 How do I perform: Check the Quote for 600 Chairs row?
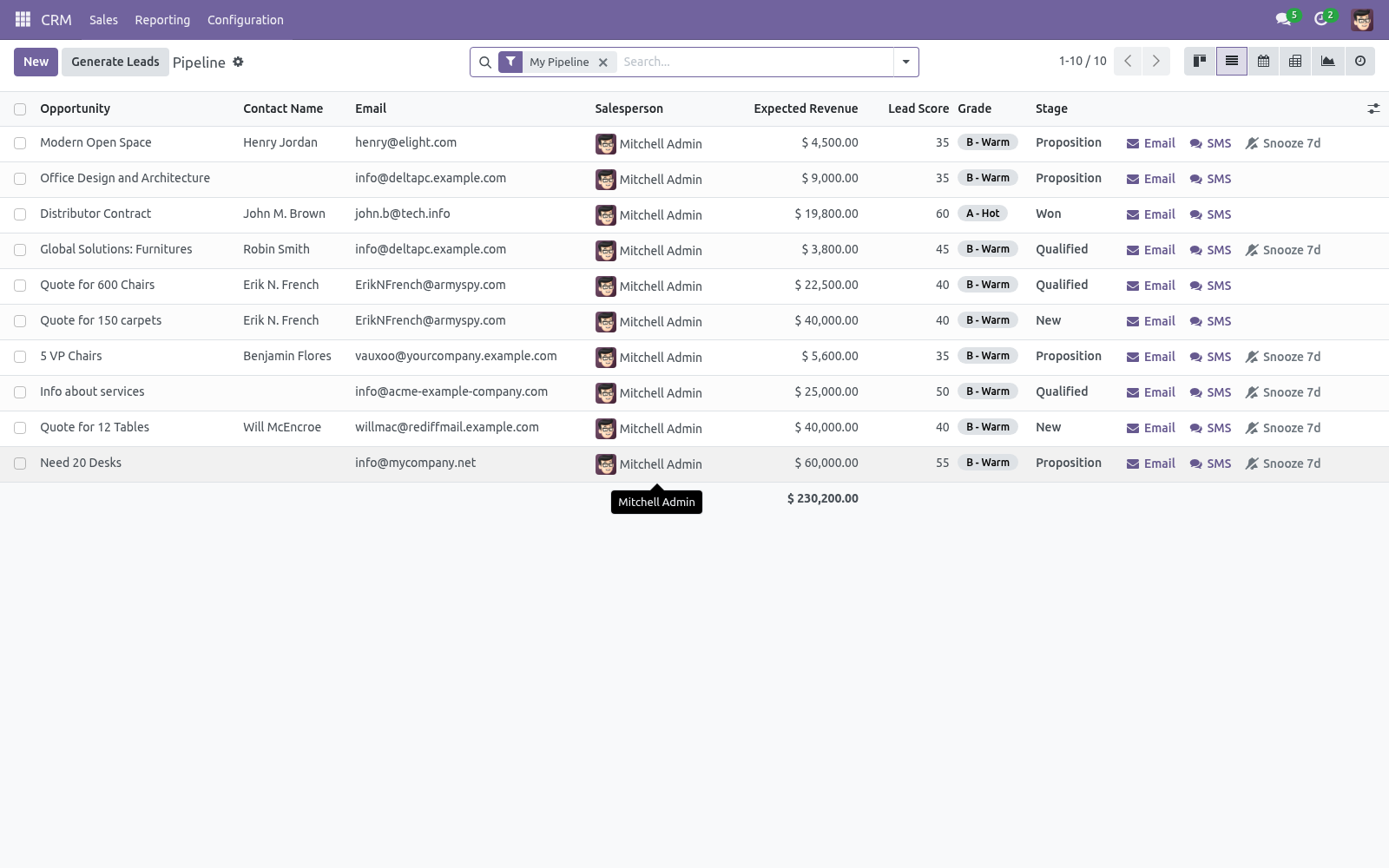(20, 286)
